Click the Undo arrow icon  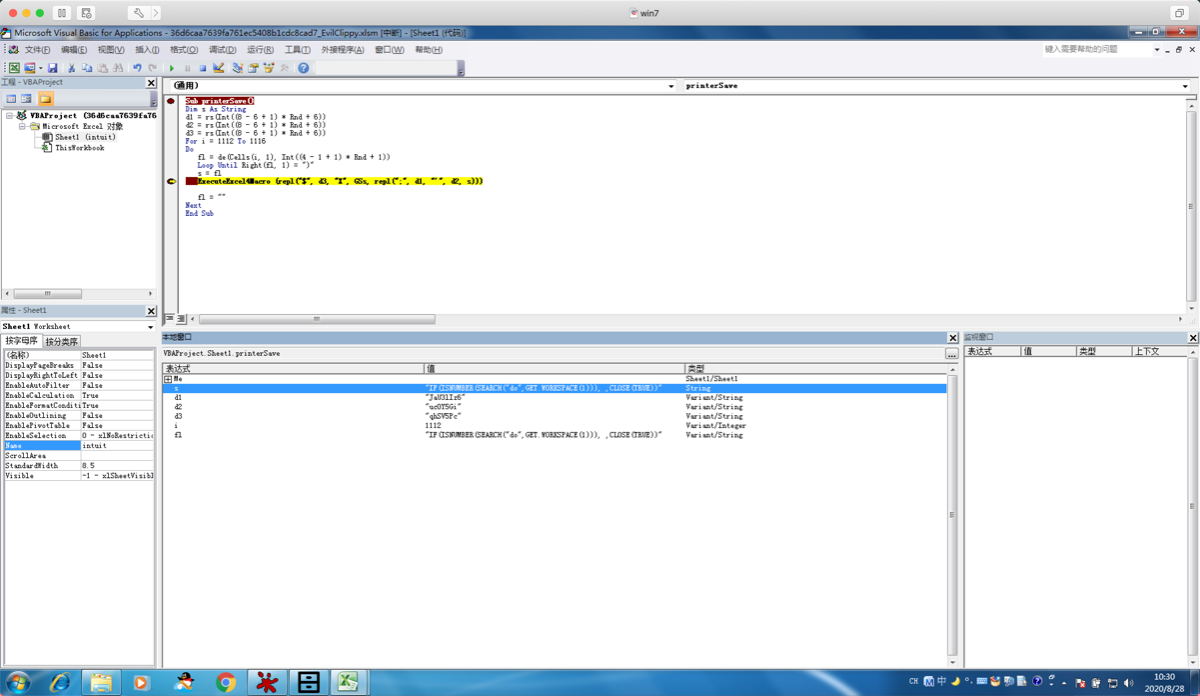(x=137, y=68)
